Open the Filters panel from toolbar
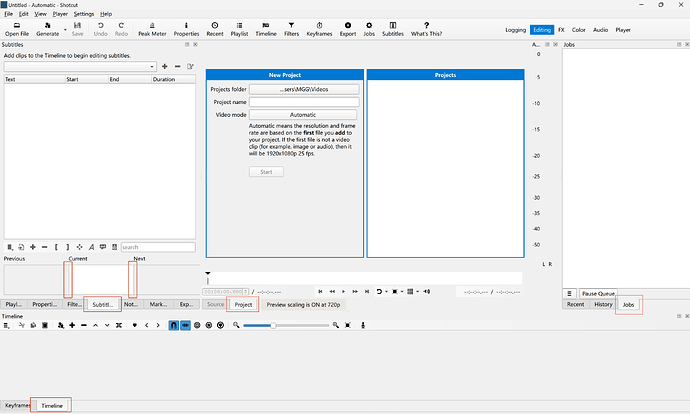The width and height of the screenshot is (690, 414). coord(291,29)
